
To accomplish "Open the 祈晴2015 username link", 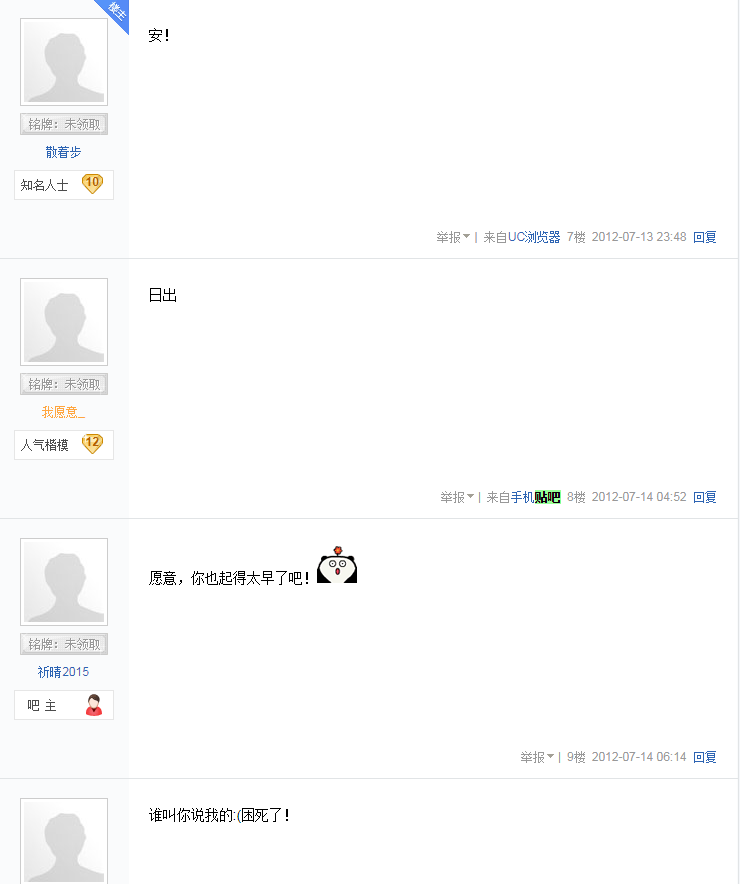I will (63, 672).
